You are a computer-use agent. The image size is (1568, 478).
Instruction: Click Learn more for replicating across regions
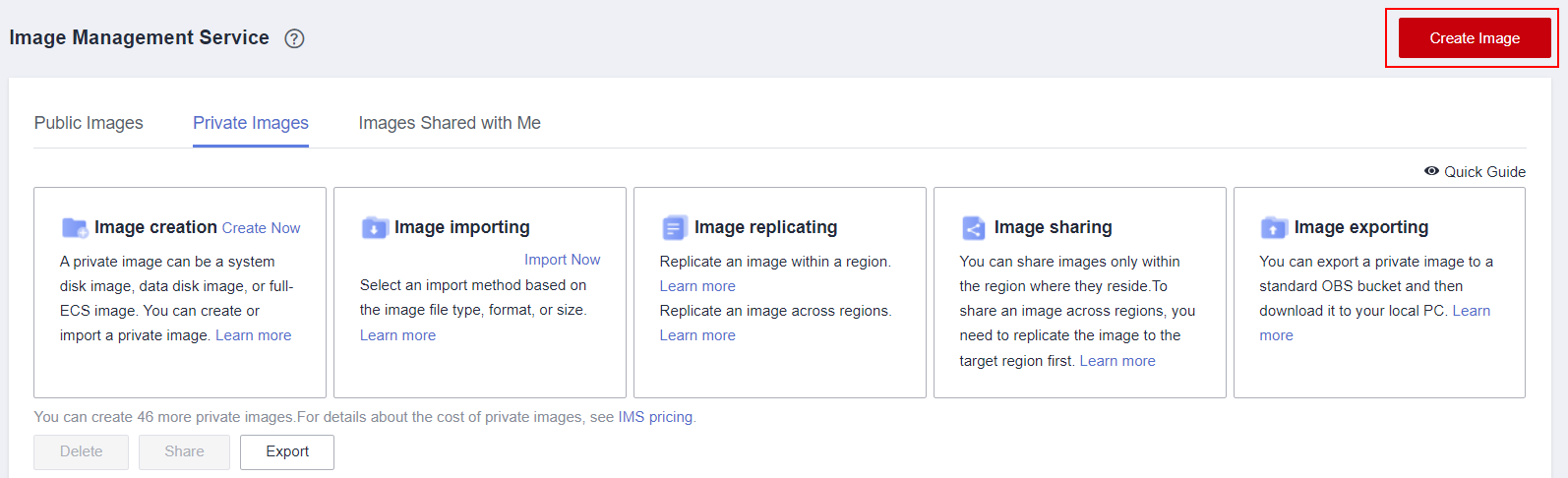tap(697, 335)
